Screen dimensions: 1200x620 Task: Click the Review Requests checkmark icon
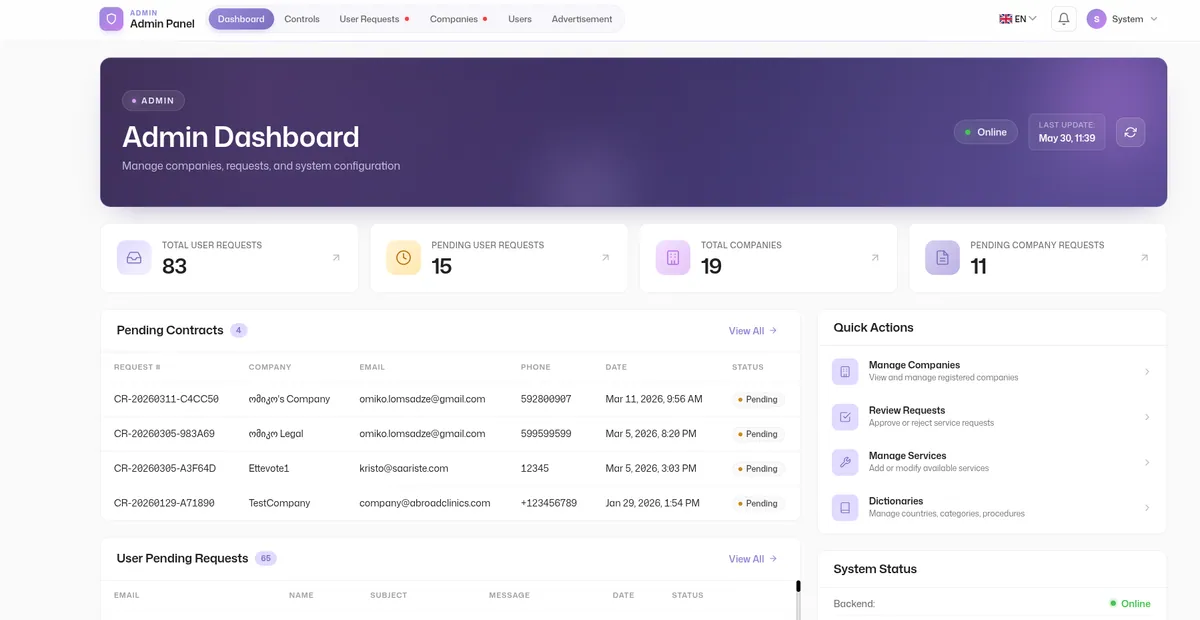[845, 417]
